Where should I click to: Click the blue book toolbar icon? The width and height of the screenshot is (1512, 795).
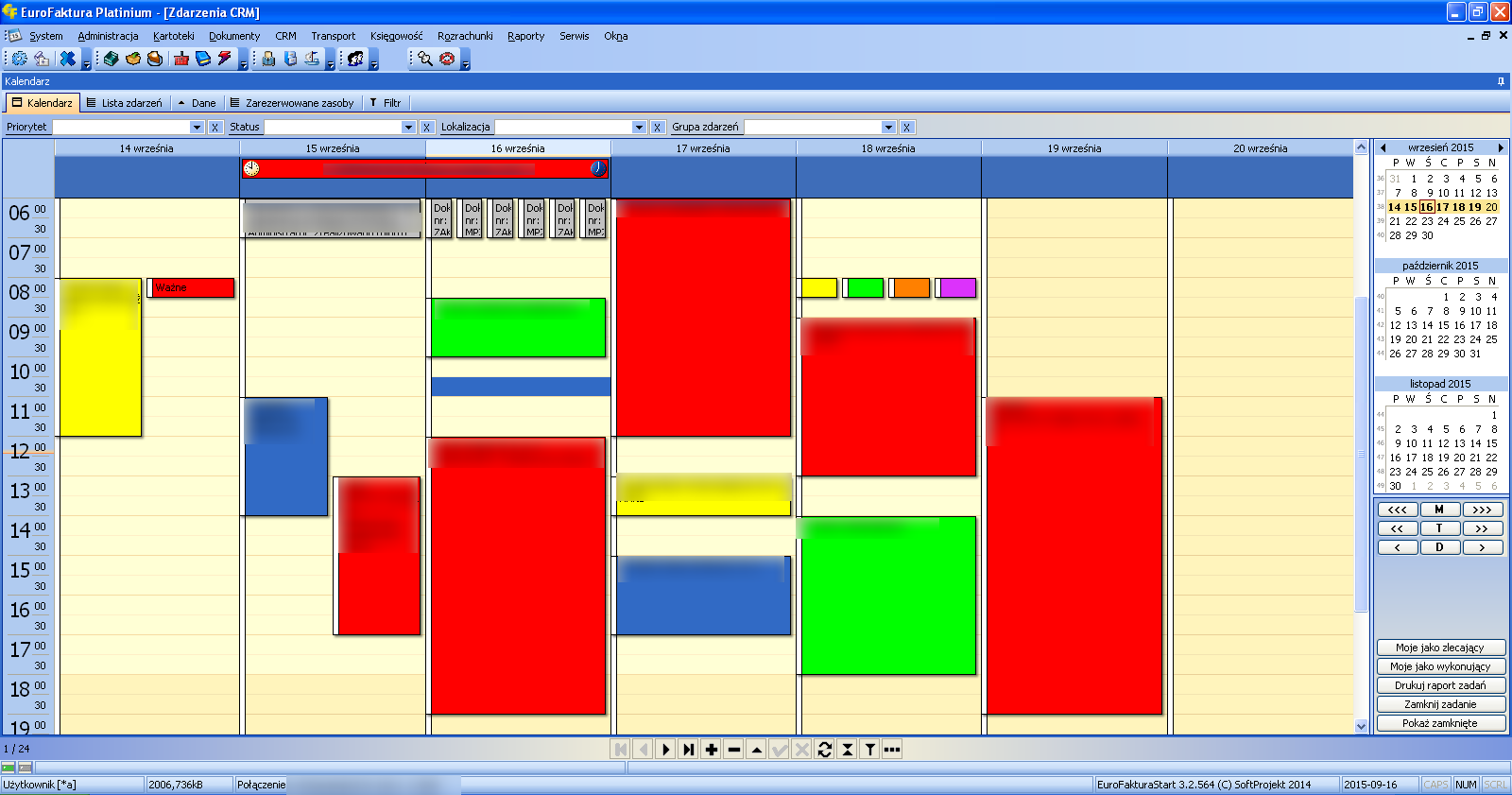(x=202, y=59)
